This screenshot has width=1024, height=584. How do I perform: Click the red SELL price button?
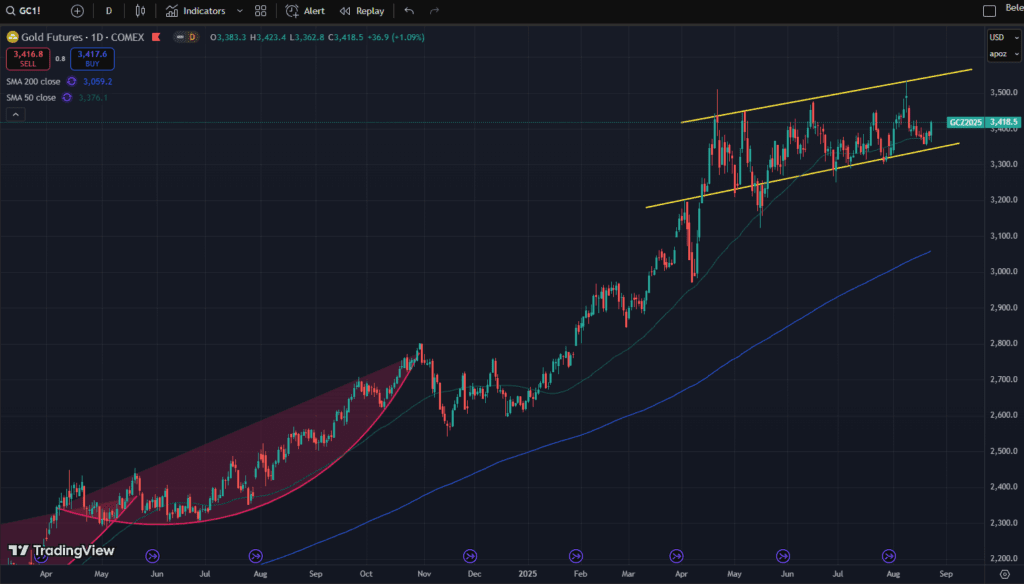28,59
